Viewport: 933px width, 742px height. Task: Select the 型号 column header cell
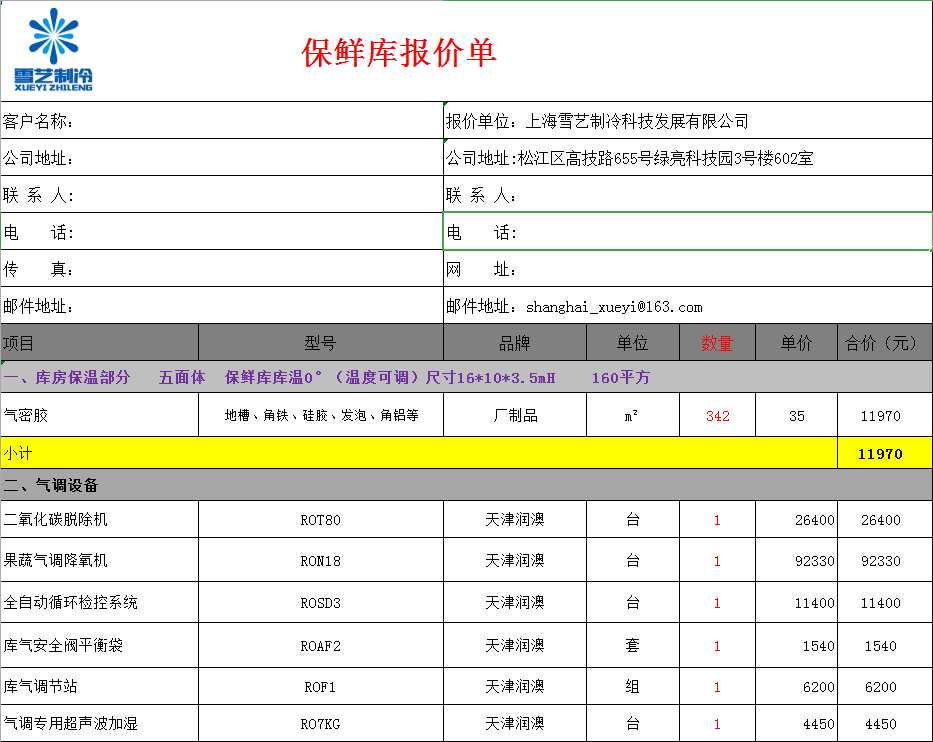[x=320, y=343]
